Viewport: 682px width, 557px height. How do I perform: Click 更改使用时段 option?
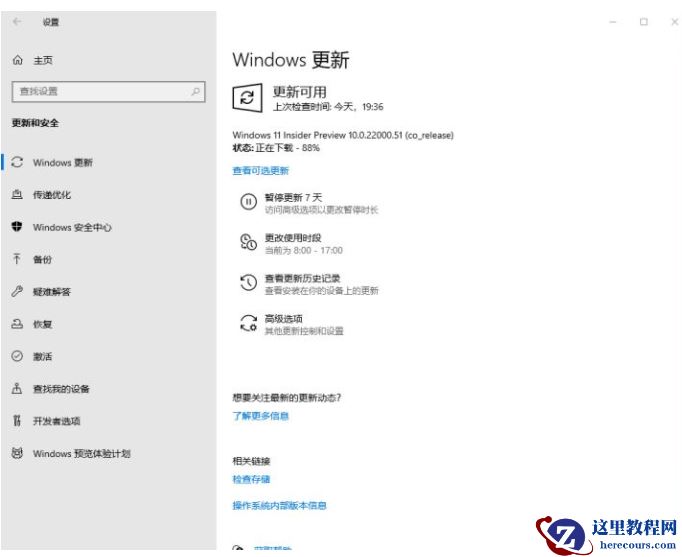click(293, 238)
